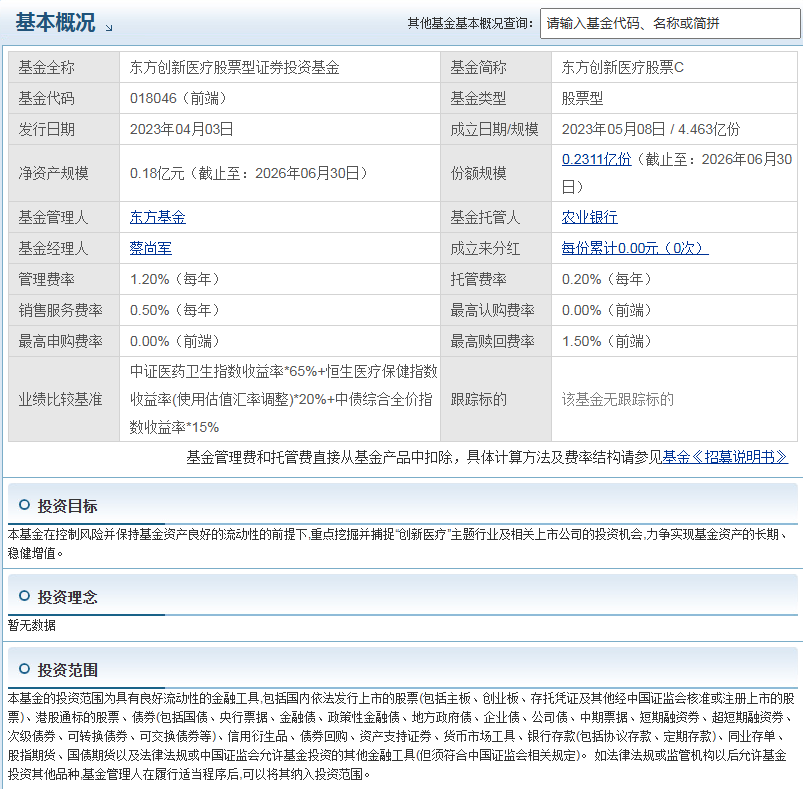Open fund manager 蔡尚军 profile link

coord(151,248)
